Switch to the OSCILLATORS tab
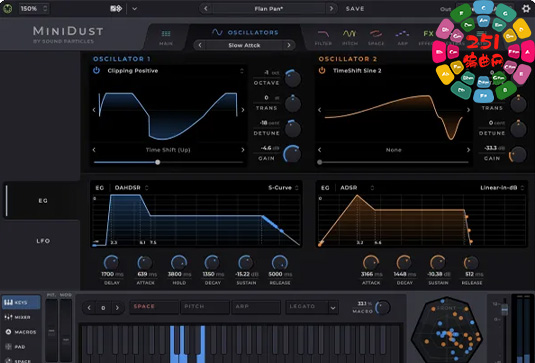Image resolution: width=535 pixels, height=363 pixels. click(245, 32)
